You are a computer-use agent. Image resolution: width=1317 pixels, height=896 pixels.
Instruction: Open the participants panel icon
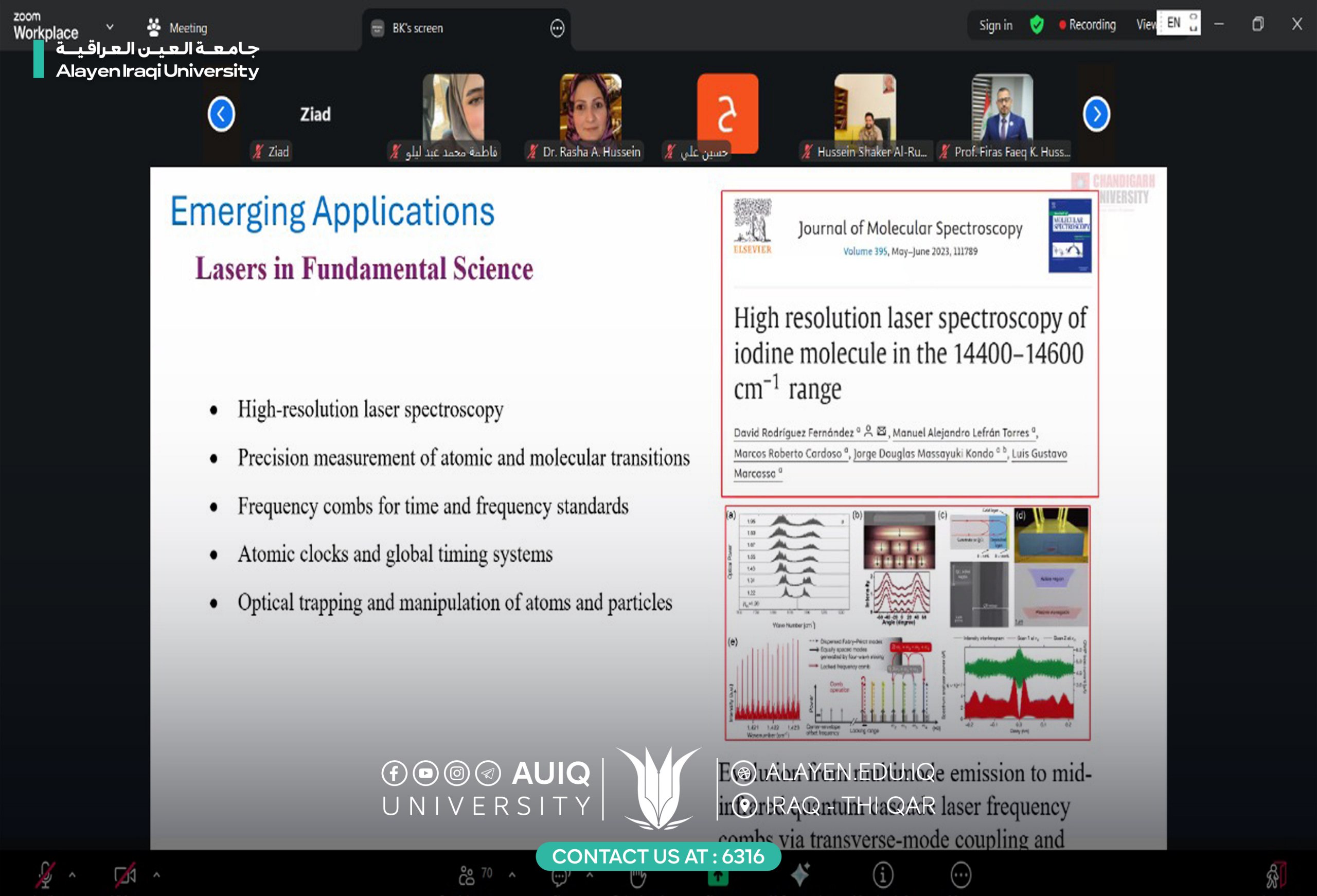coord(467,875)
